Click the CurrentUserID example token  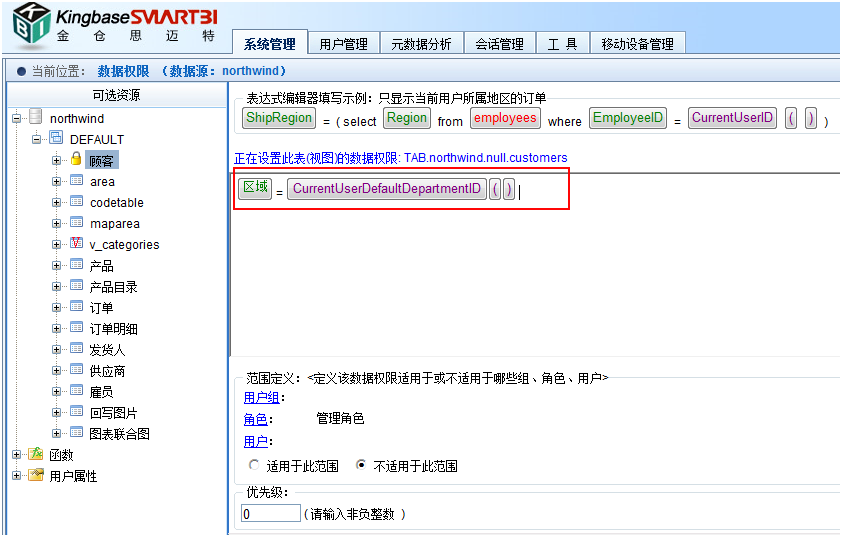click(732, 118)
